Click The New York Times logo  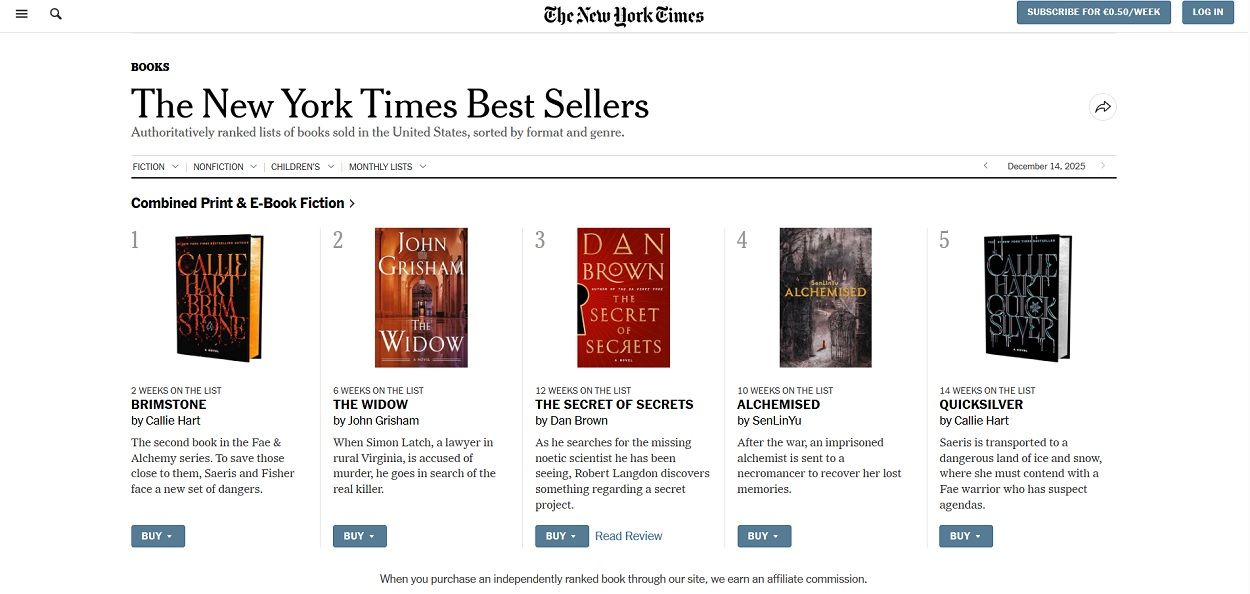(x=624, y=15)
